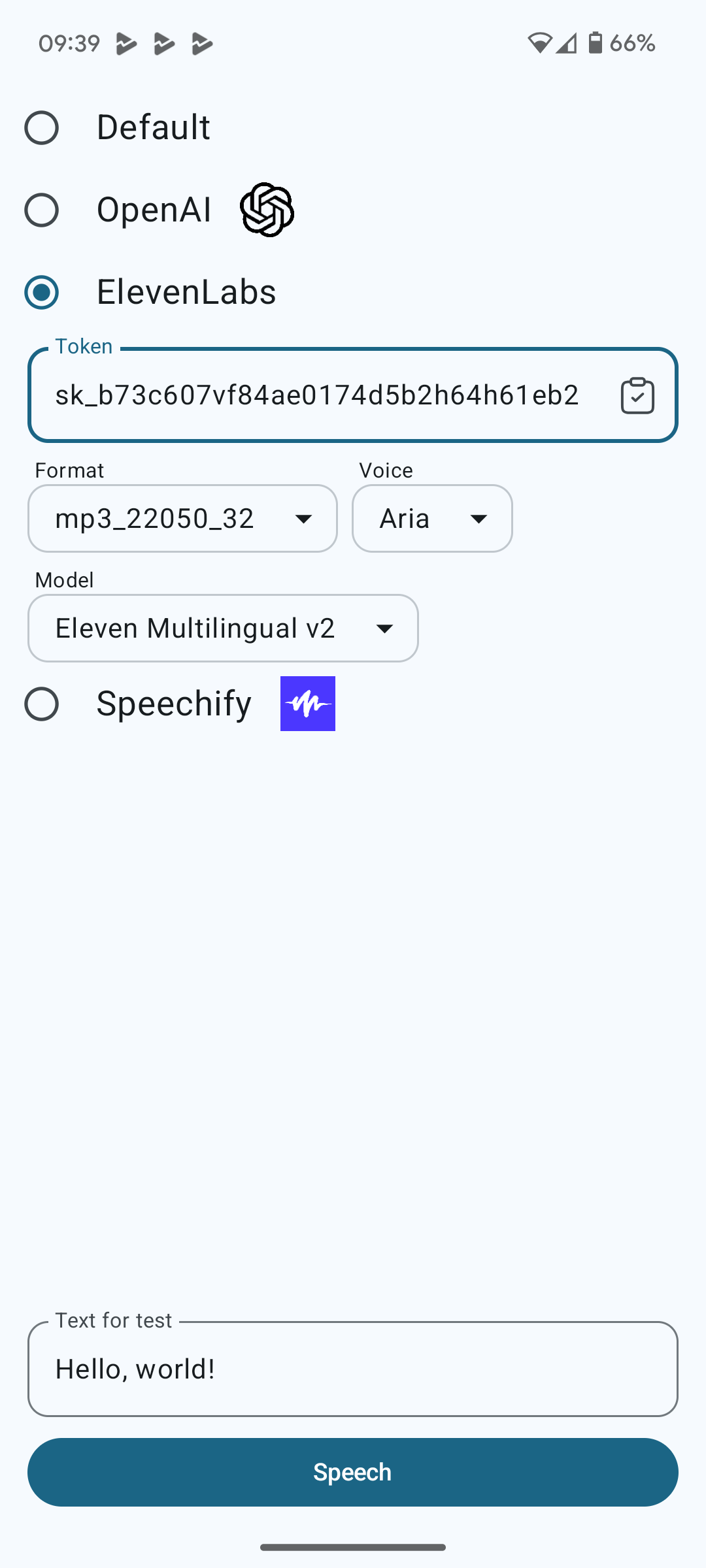Viewport: 706px width, 1568px height.
Task: Expand the Voice dropdown showing Aria
Action: (x=432, y=518)
